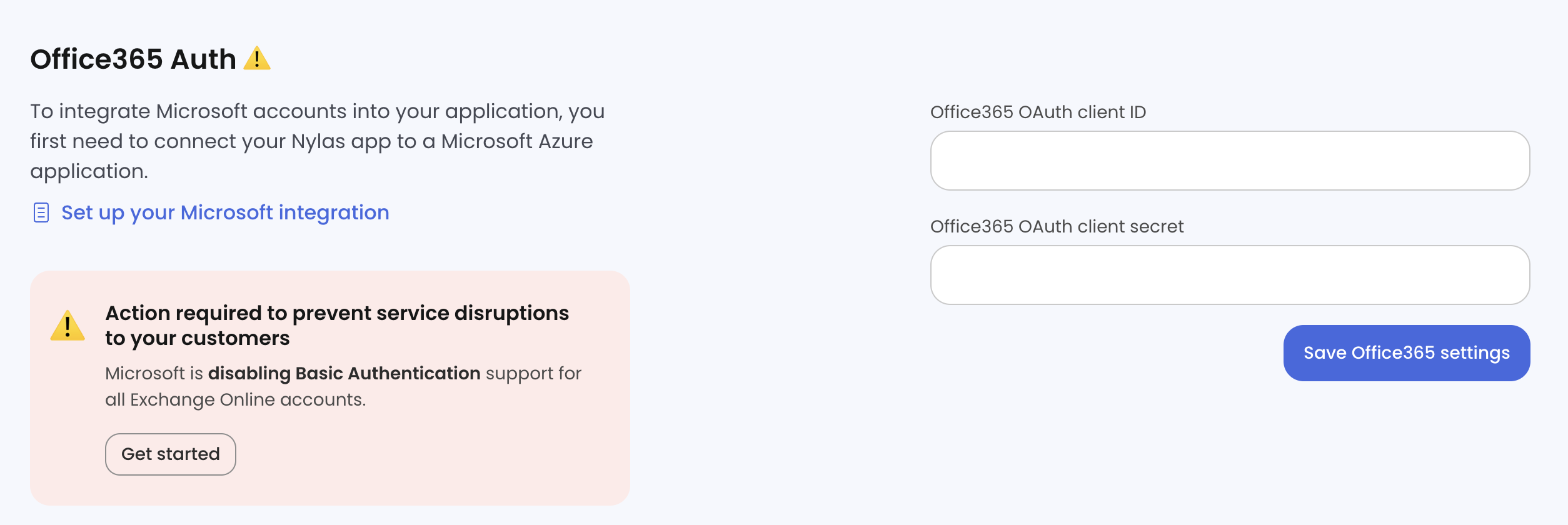Click the Action required banner headline

(x=338, y=325)
